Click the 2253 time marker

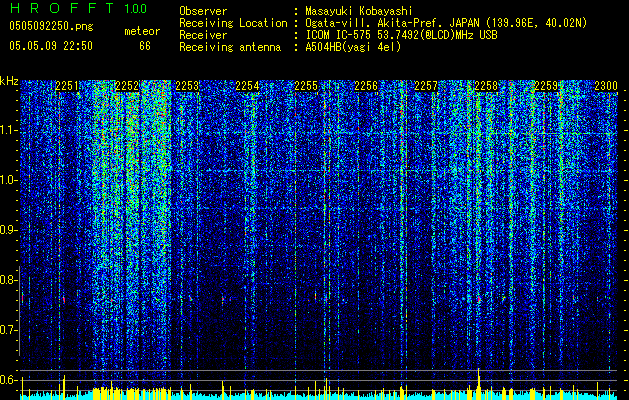point(187,86)
